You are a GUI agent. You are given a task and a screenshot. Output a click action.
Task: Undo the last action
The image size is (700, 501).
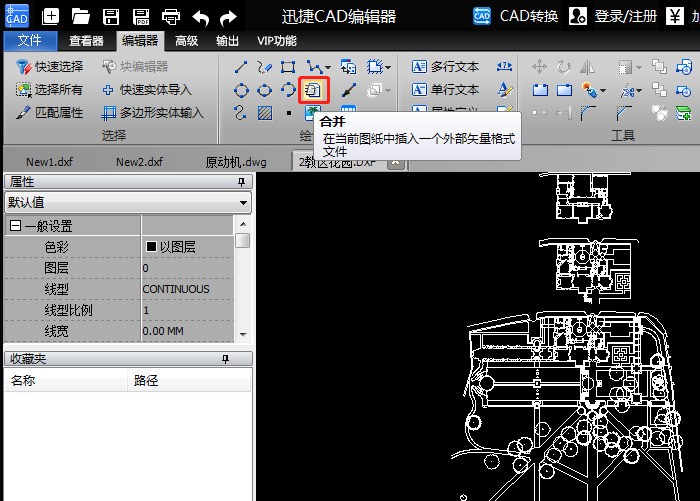[200, 18]
